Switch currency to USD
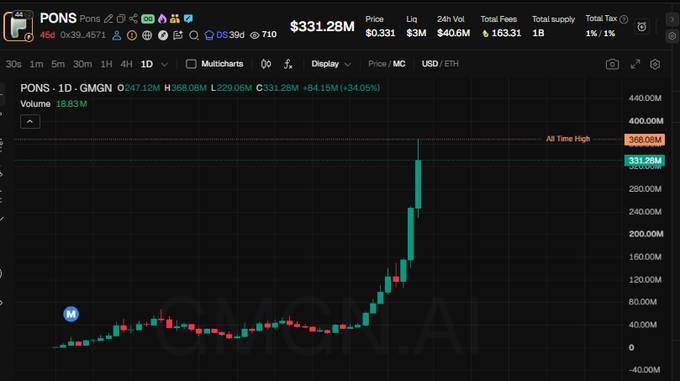Image resolution: width=680 pixels, height=381 pixels. pos(430,64)
